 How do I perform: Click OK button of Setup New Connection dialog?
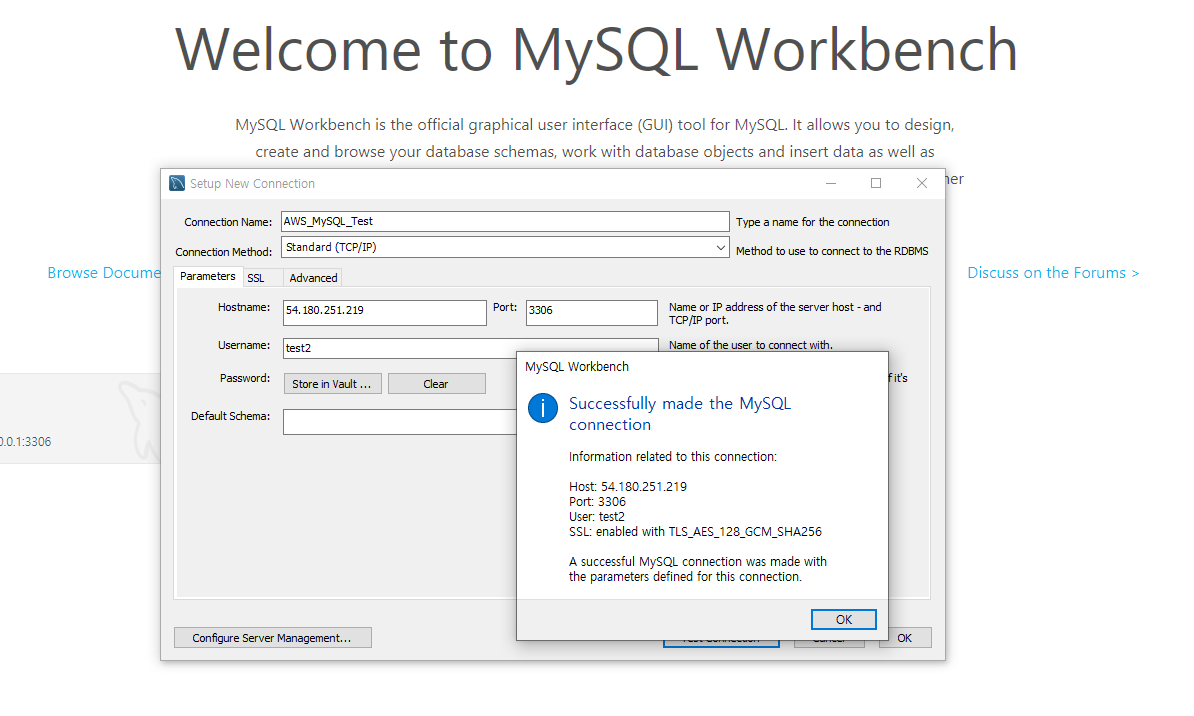click(910, 638)
